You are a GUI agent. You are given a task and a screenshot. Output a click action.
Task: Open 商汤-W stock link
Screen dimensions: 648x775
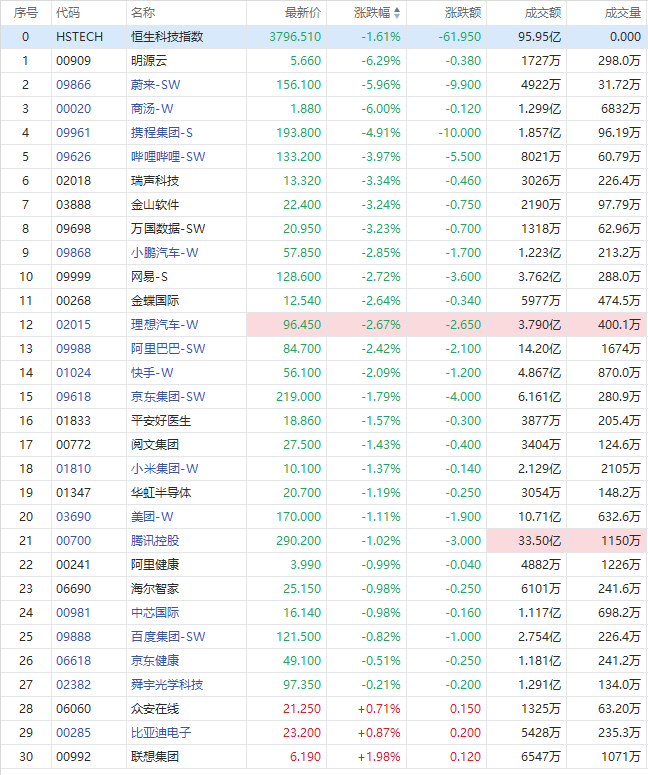pyautogui.click(x=152, y=109)
